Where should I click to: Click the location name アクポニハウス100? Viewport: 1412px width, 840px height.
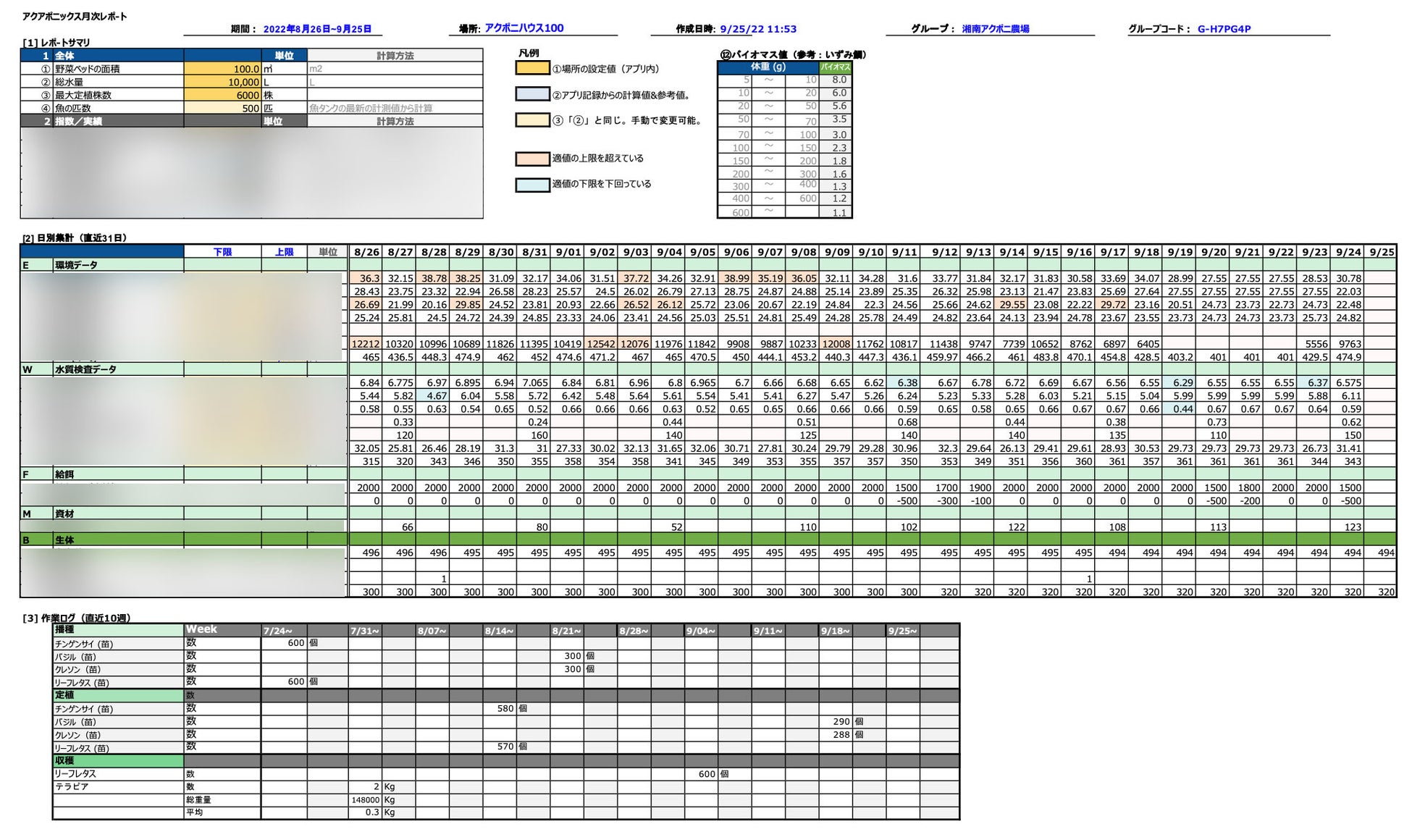coord(524,28)
